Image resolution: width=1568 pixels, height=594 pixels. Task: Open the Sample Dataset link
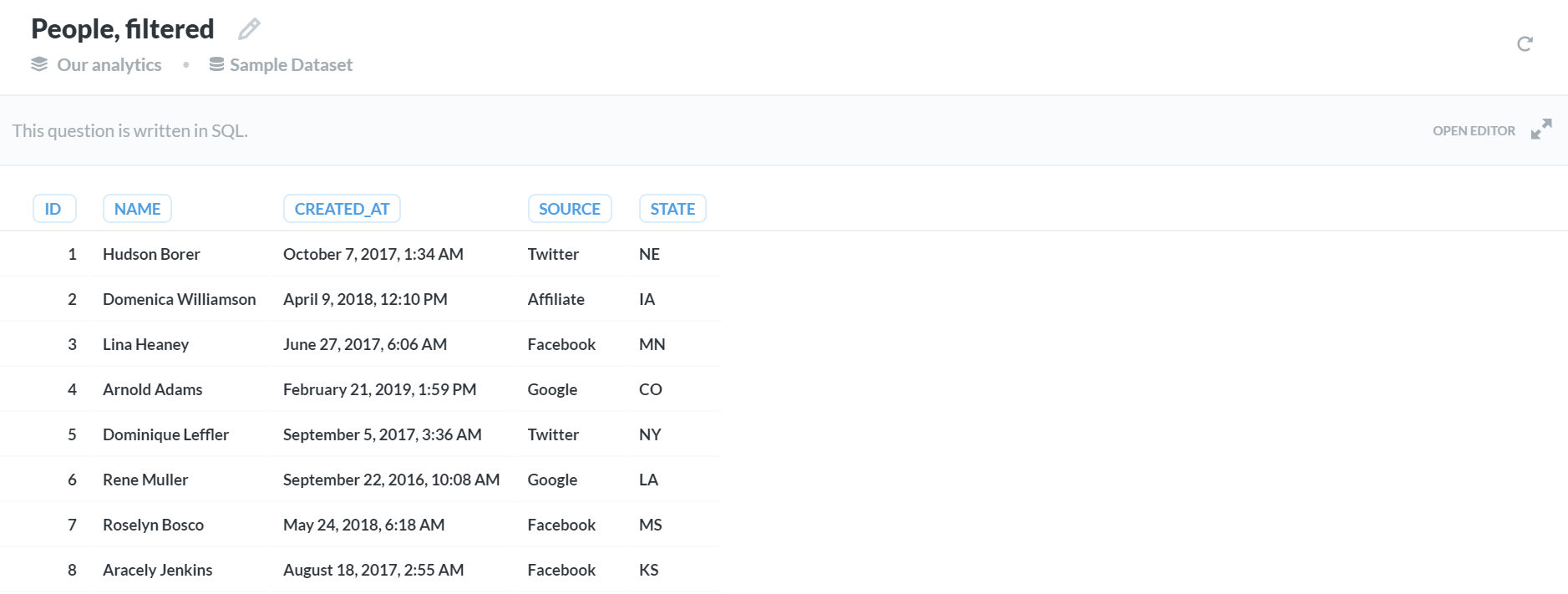[291, 64]
